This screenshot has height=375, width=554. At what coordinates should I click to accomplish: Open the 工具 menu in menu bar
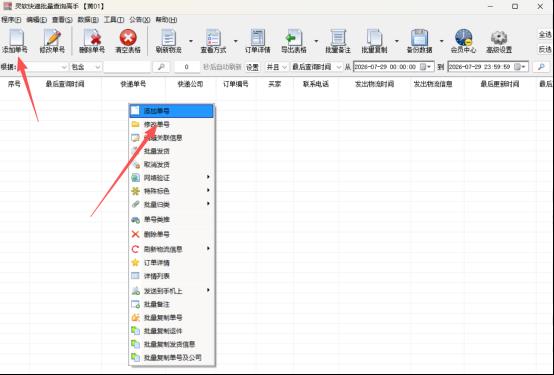click(113, 20)
